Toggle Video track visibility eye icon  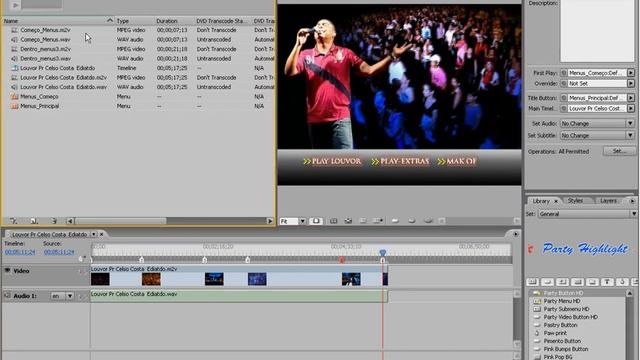(7, 270)
